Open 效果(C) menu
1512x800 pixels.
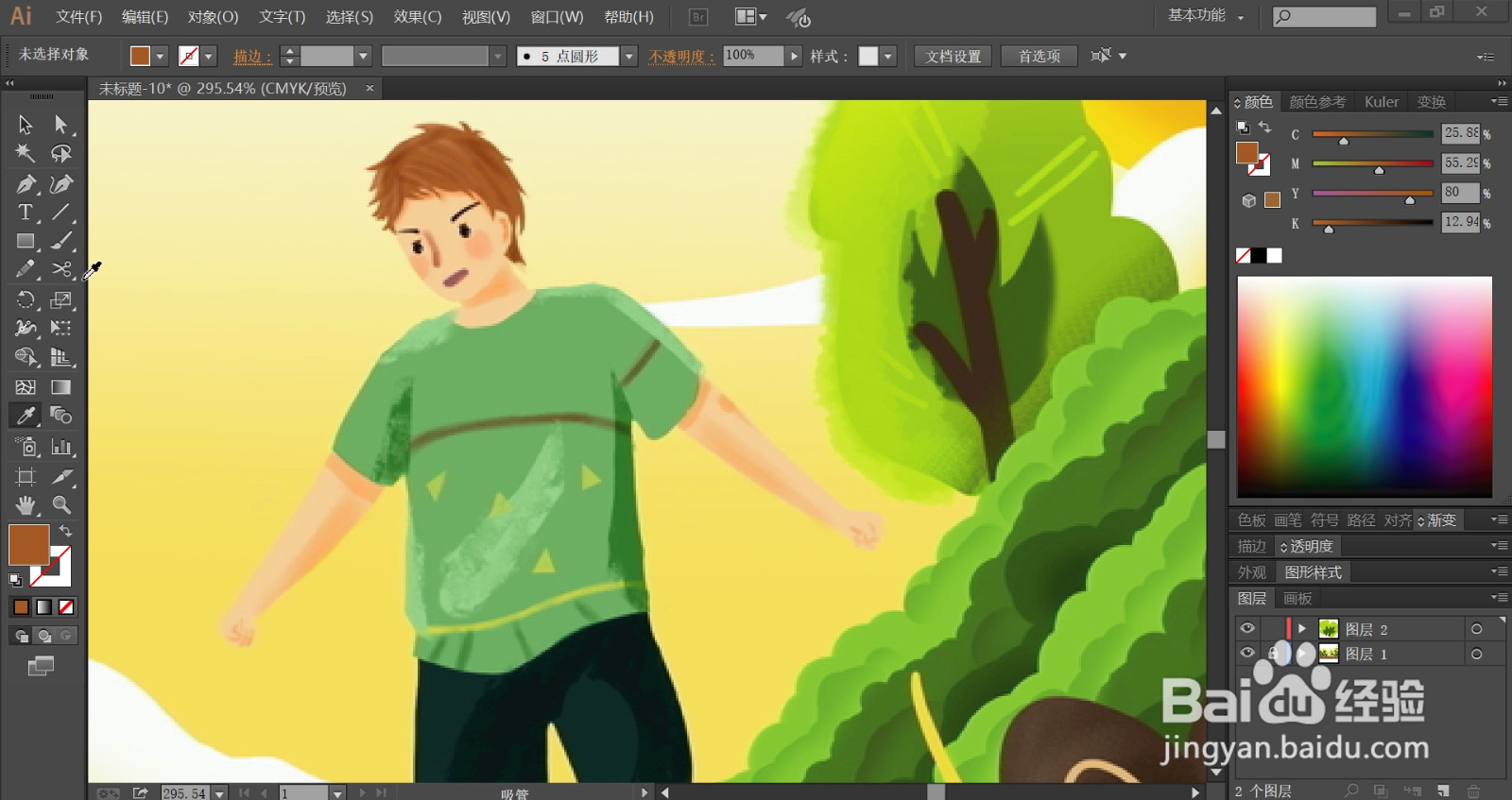(418, 17)
